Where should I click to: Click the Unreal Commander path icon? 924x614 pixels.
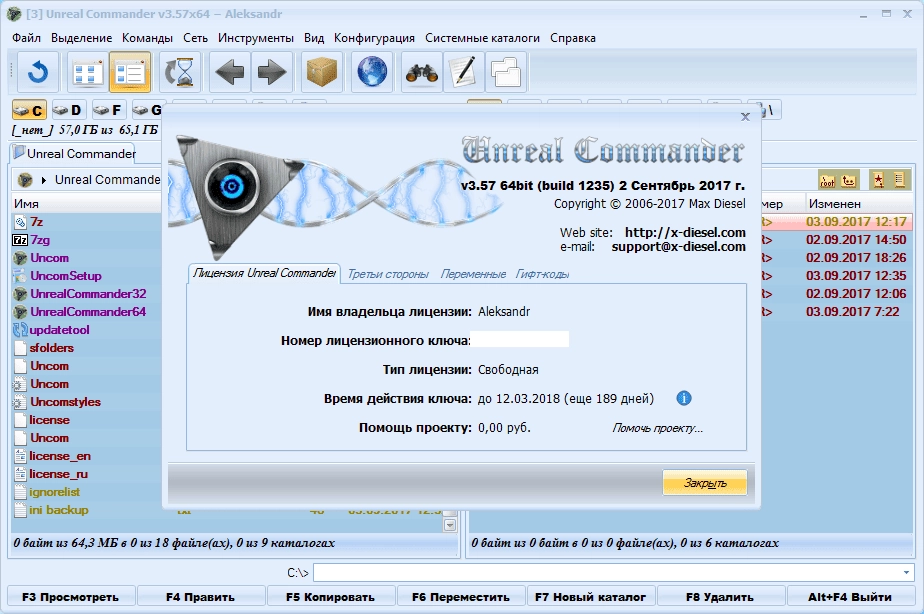tap(25, 180)
